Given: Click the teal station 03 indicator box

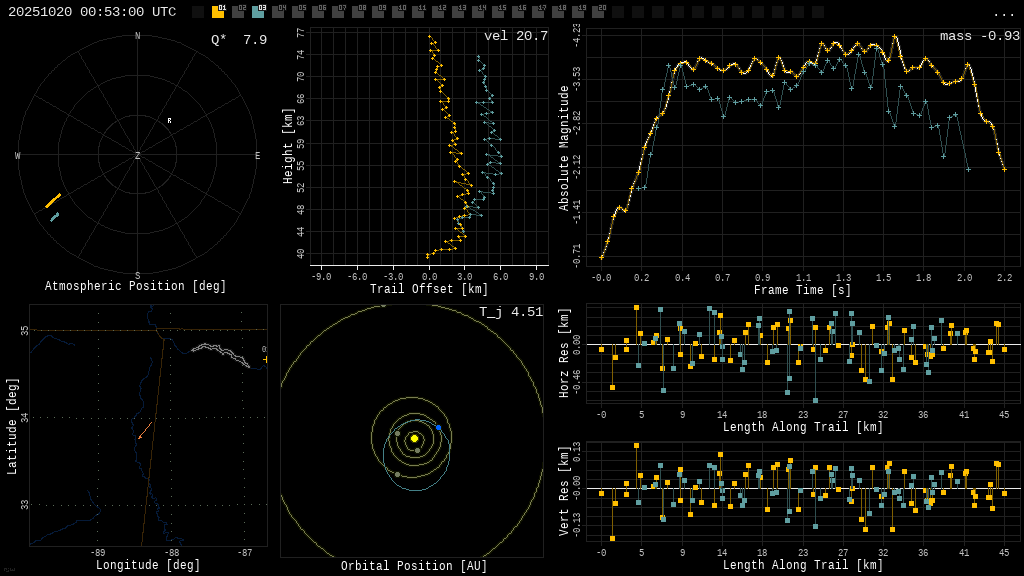Looking at the screenshot, I should pyautogui.click(x=258, y=12).
